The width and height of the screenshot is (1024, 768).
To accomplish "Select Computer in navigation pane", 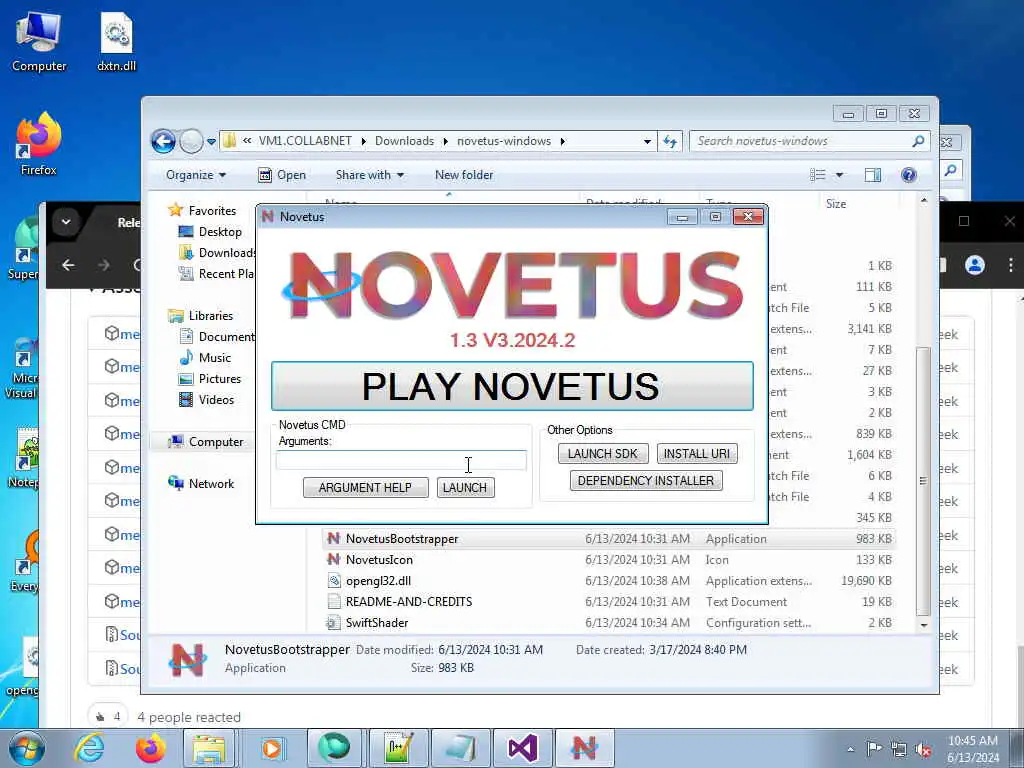I will click(216, 442).
